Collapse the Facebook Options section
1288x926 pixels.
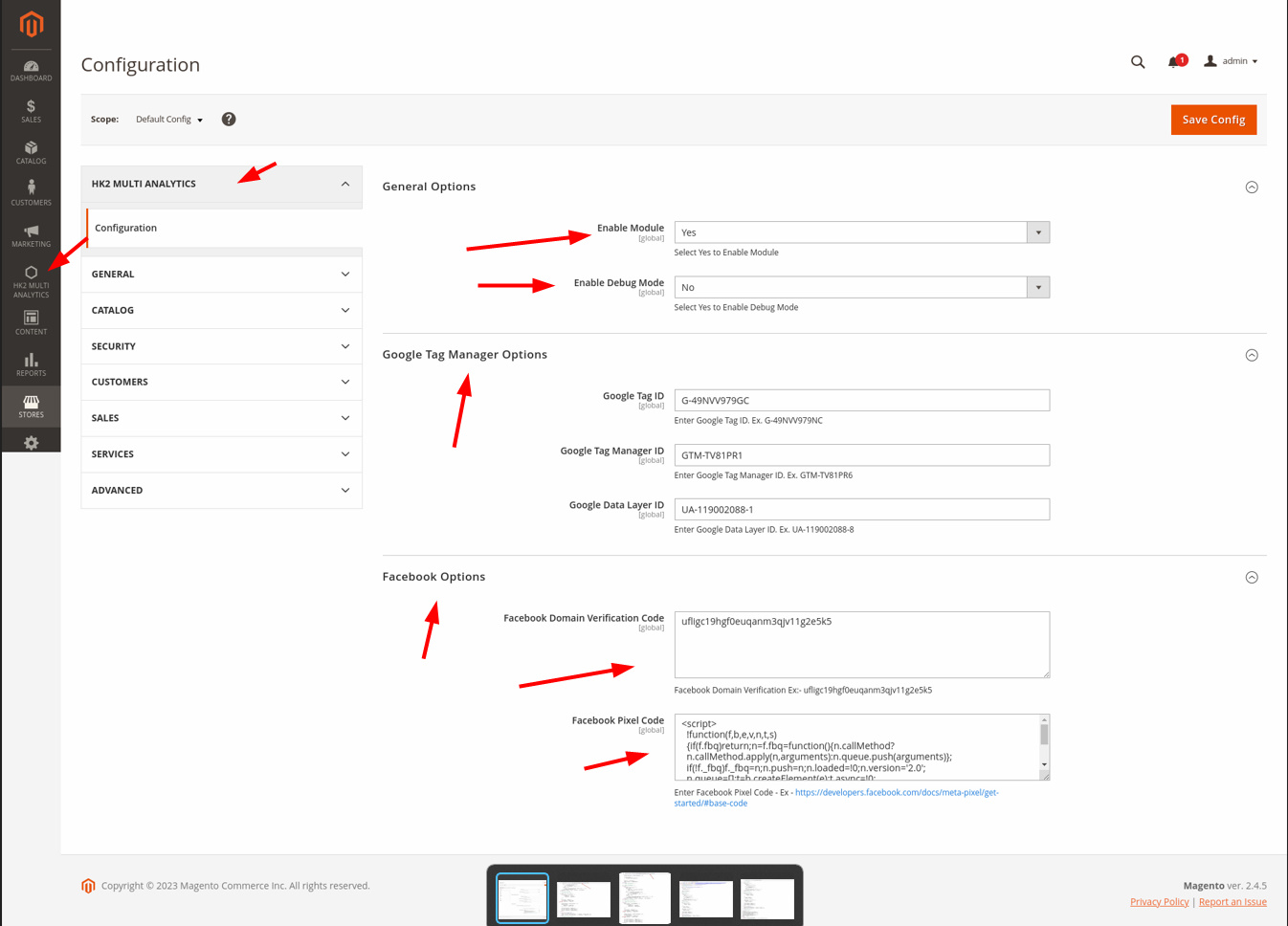pyautogui.click(x=1252, y=578)
